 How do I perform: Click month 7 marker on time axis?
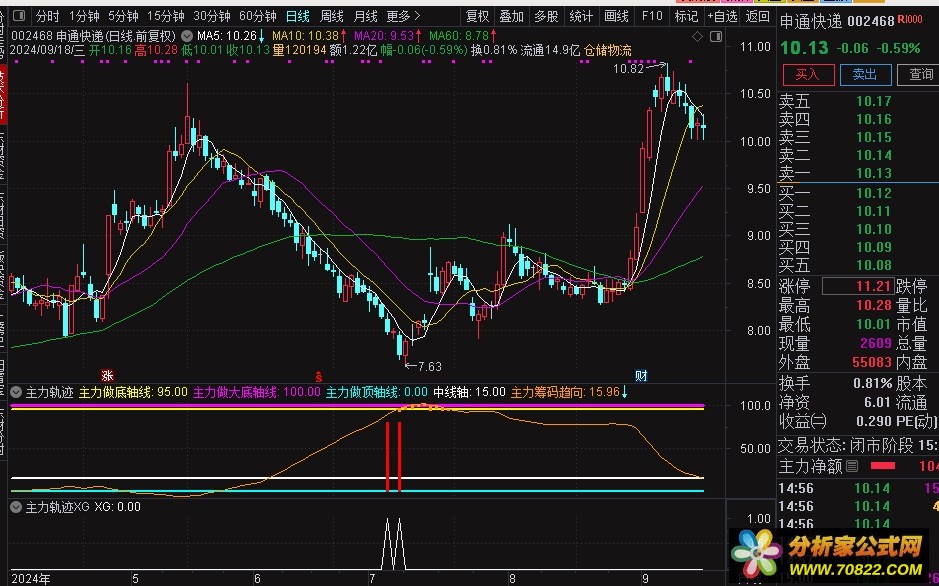point(372,579)
